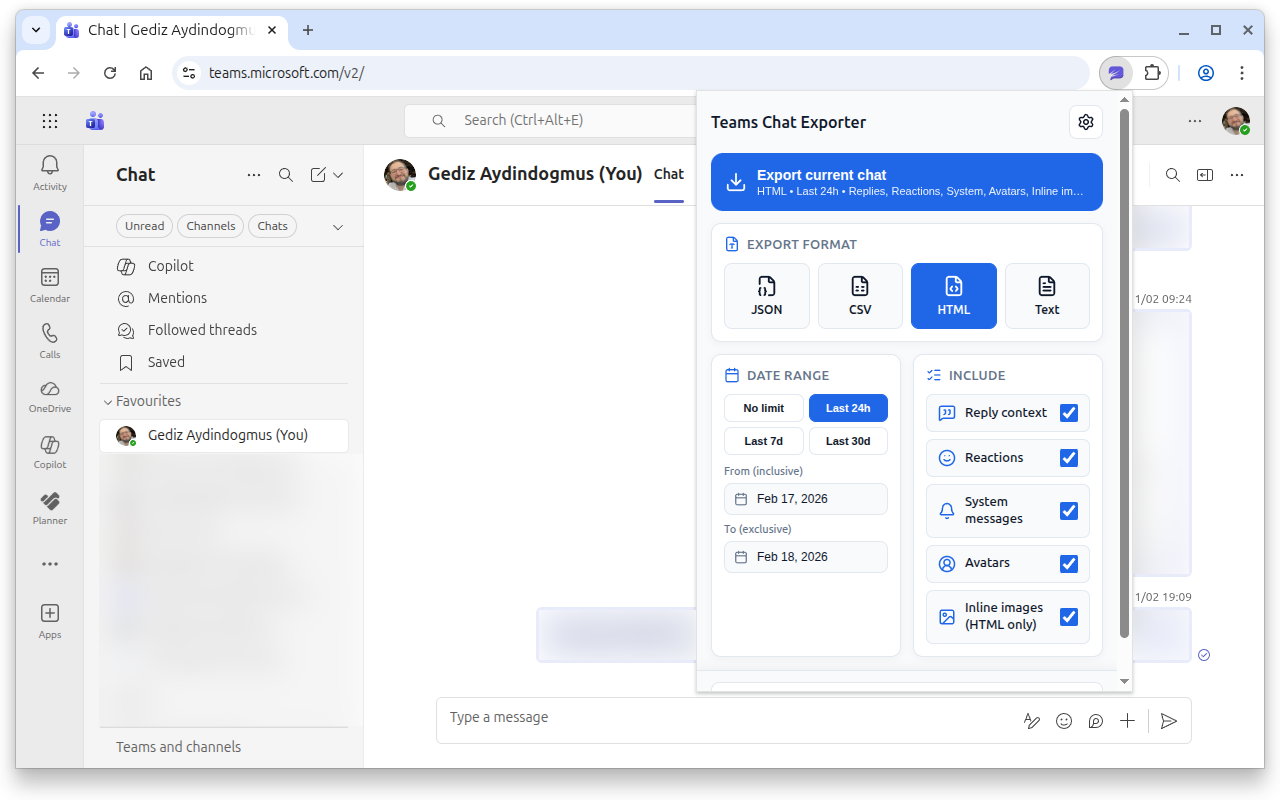The image size is (1280, 800).
Task: Open message formatting options icon
Action: [x=1032, y=721]
